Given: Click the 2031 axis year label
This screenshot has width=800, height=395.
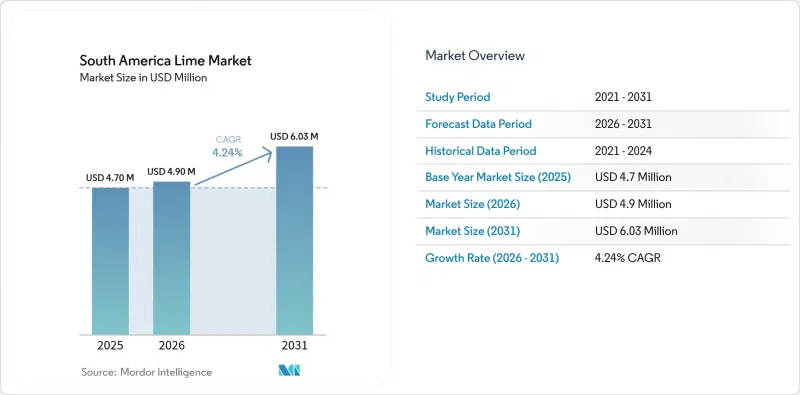Looking at the screenshot, I should (294, 345).
